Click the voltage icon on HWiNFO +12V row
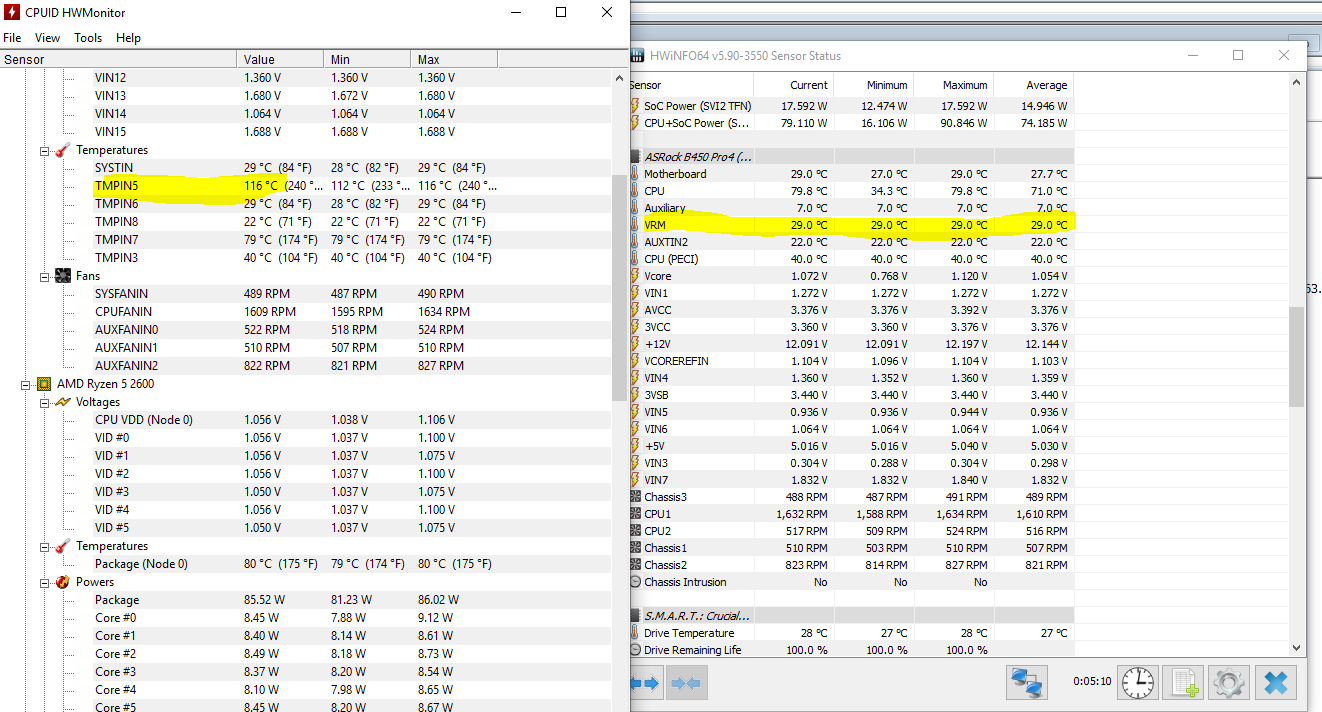This screenshot has height=712, width=1322. tap(635, 344)
